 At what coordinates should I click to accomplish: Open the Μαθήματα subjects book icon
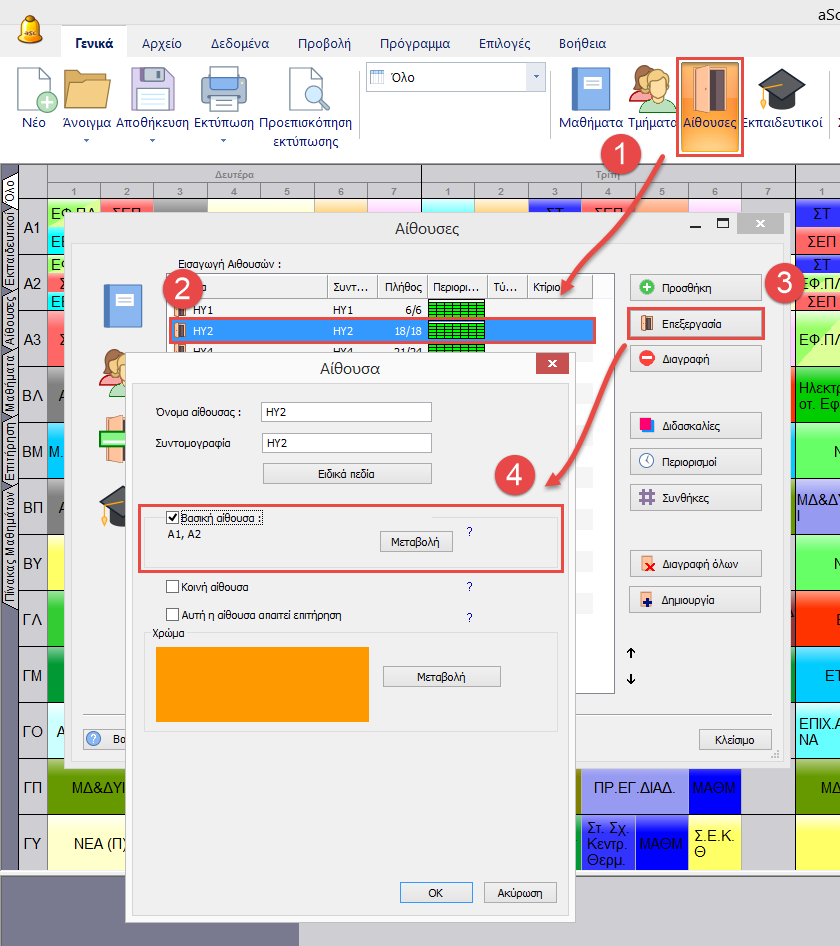pyautogui.click(x=590, y=90)
